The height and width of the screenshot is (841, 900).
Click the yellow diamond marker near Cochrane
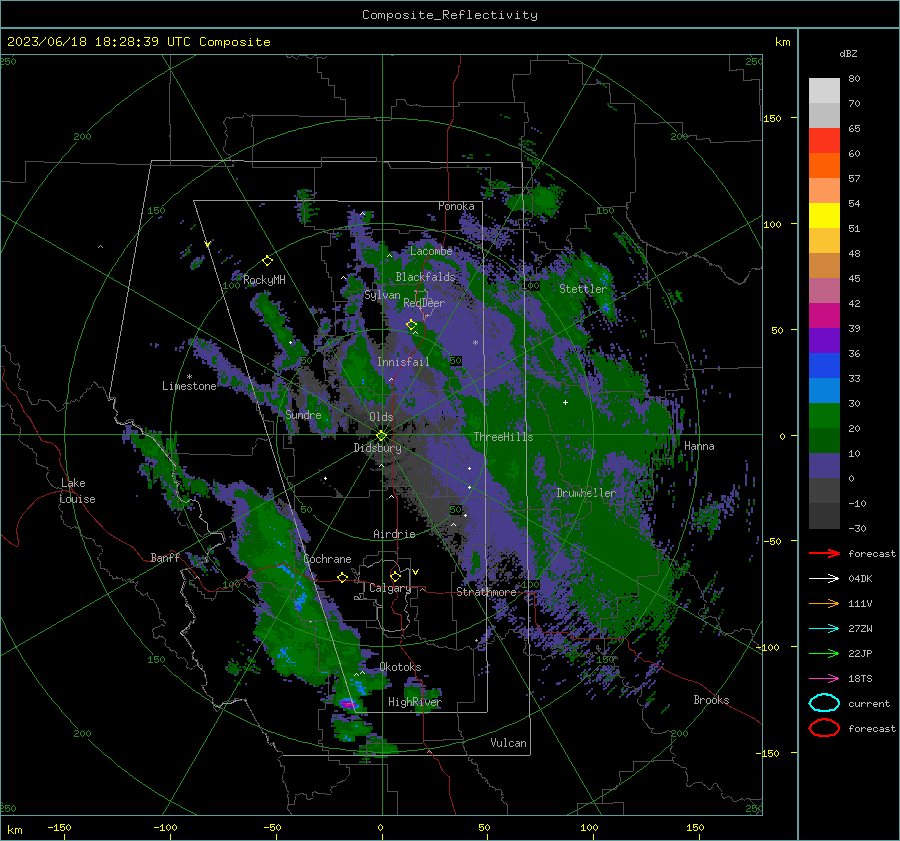point(342,577)
